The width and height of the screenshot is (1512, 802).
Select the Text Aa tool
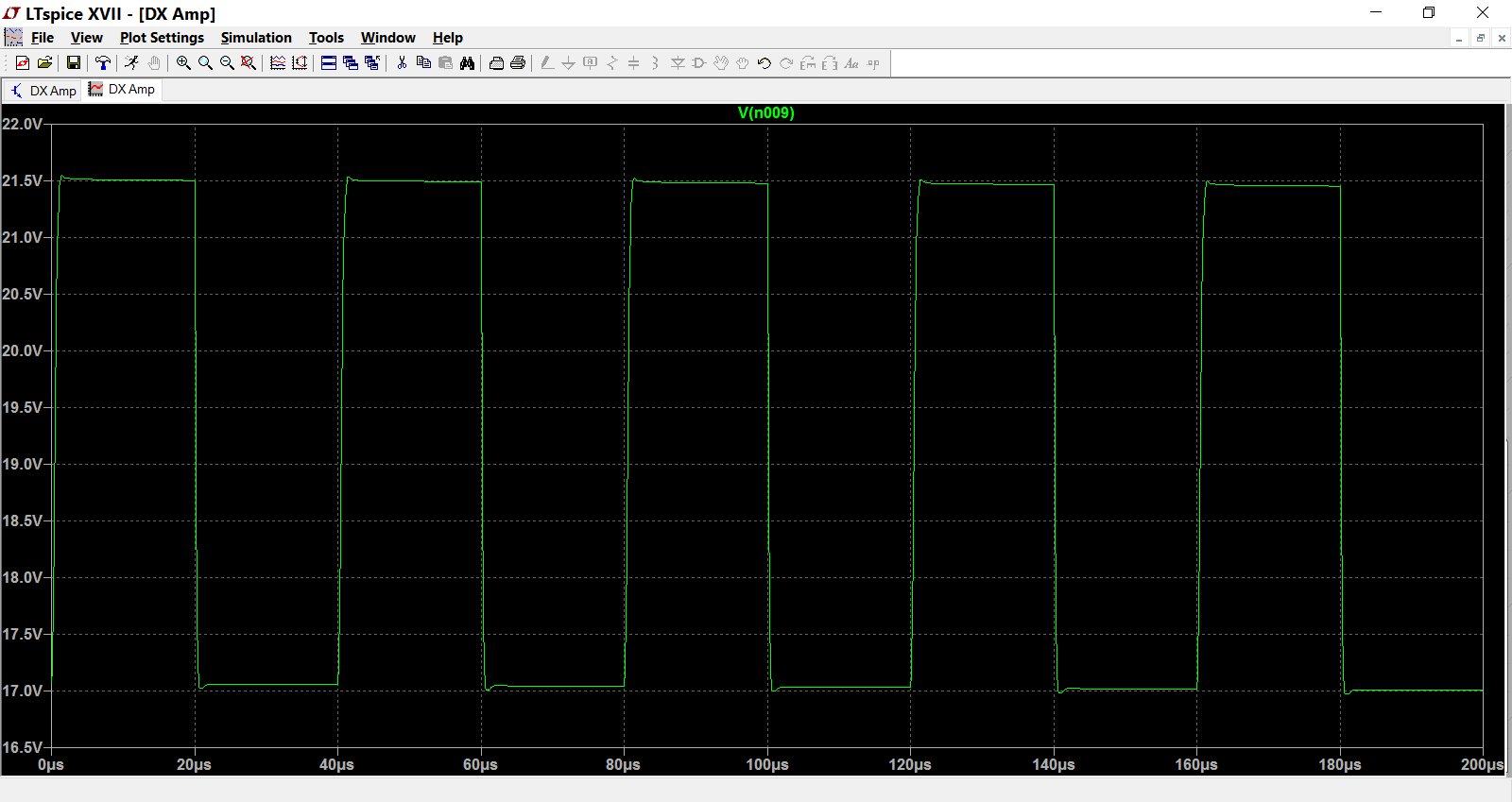coord(851,63)
